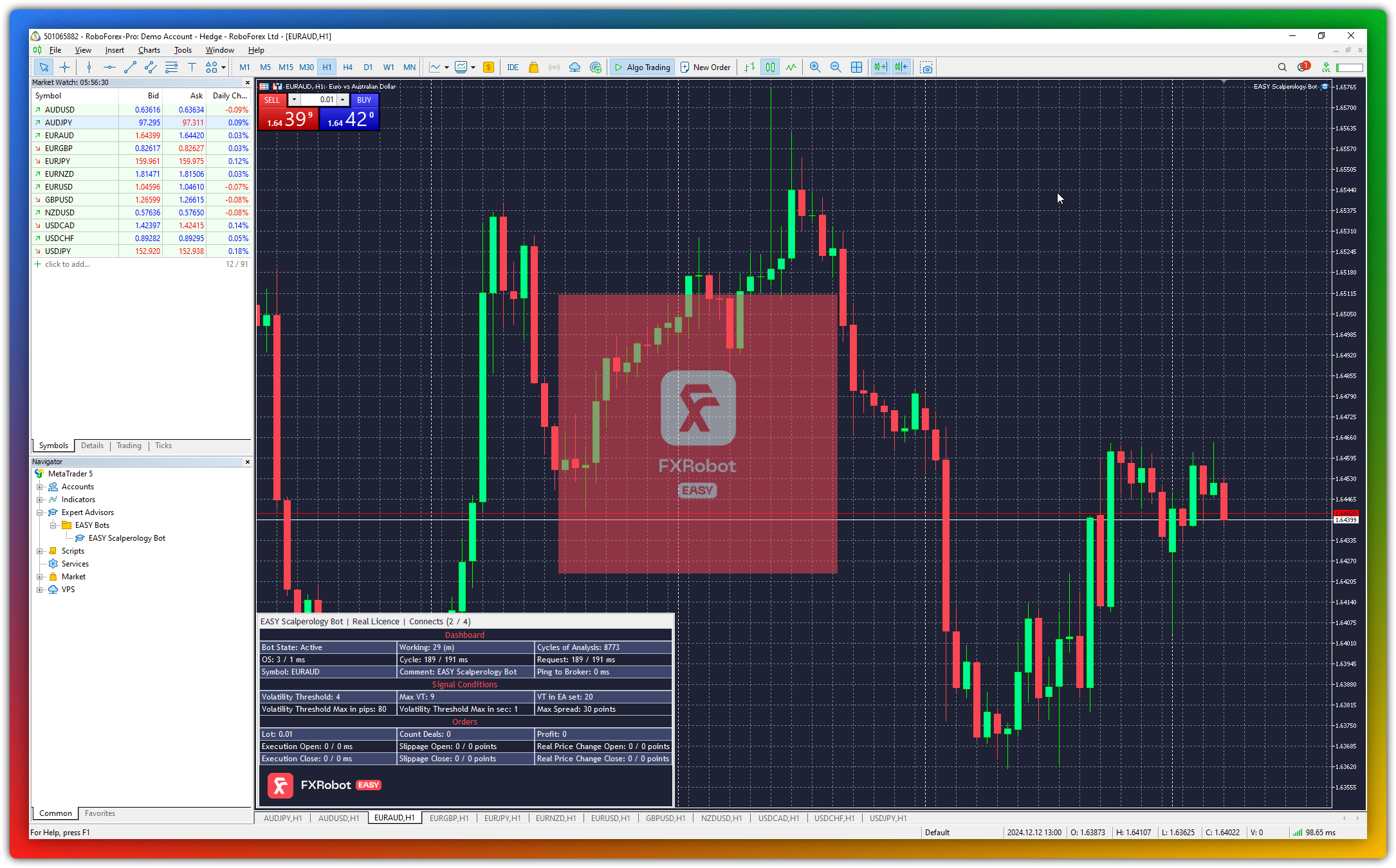Screen dimensions: 1396x868
Task: Open the indicators list dropdown arrow
Action: pyautogui.click(x=446, y=67)
